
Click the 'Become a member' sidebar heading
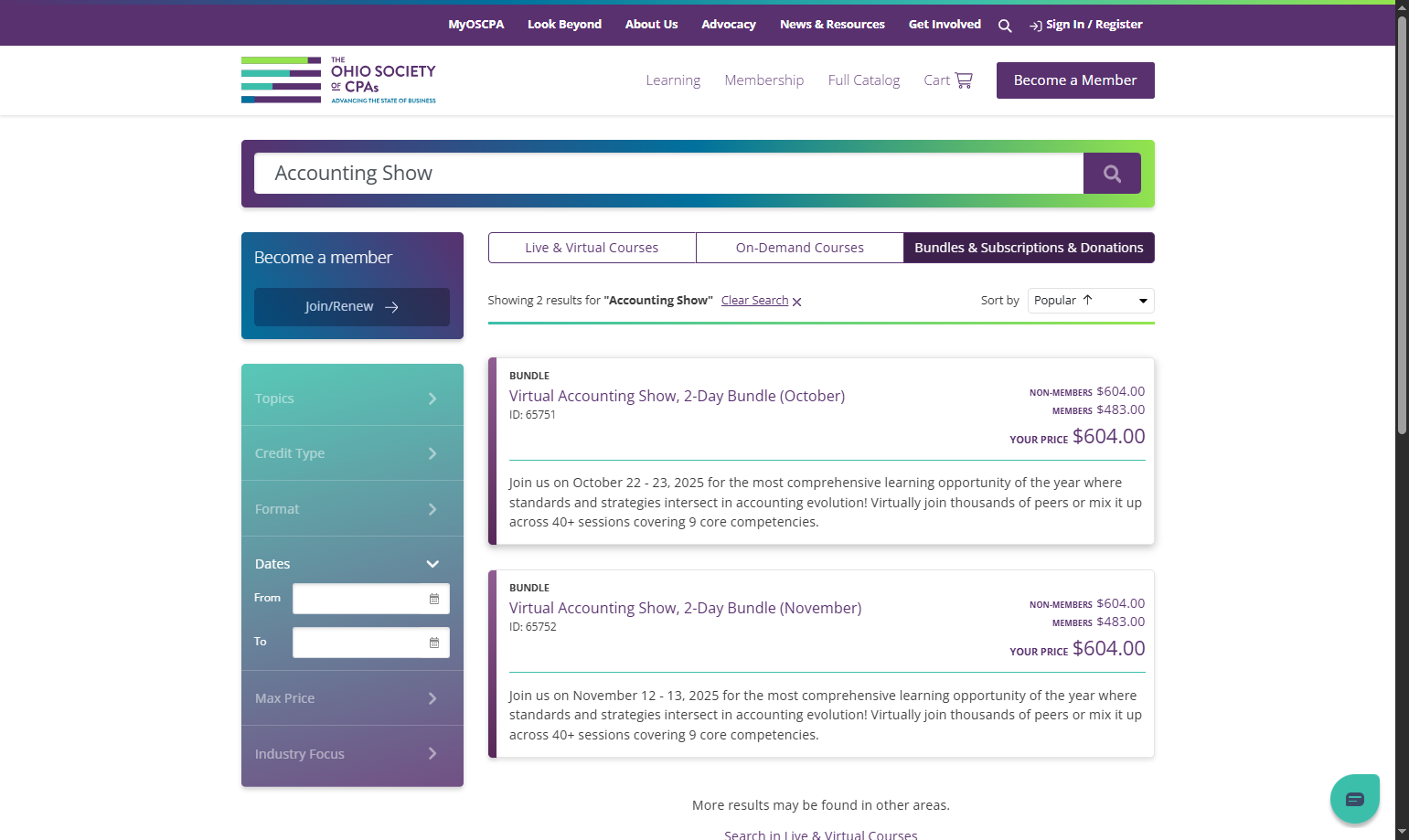coord(323,258)
